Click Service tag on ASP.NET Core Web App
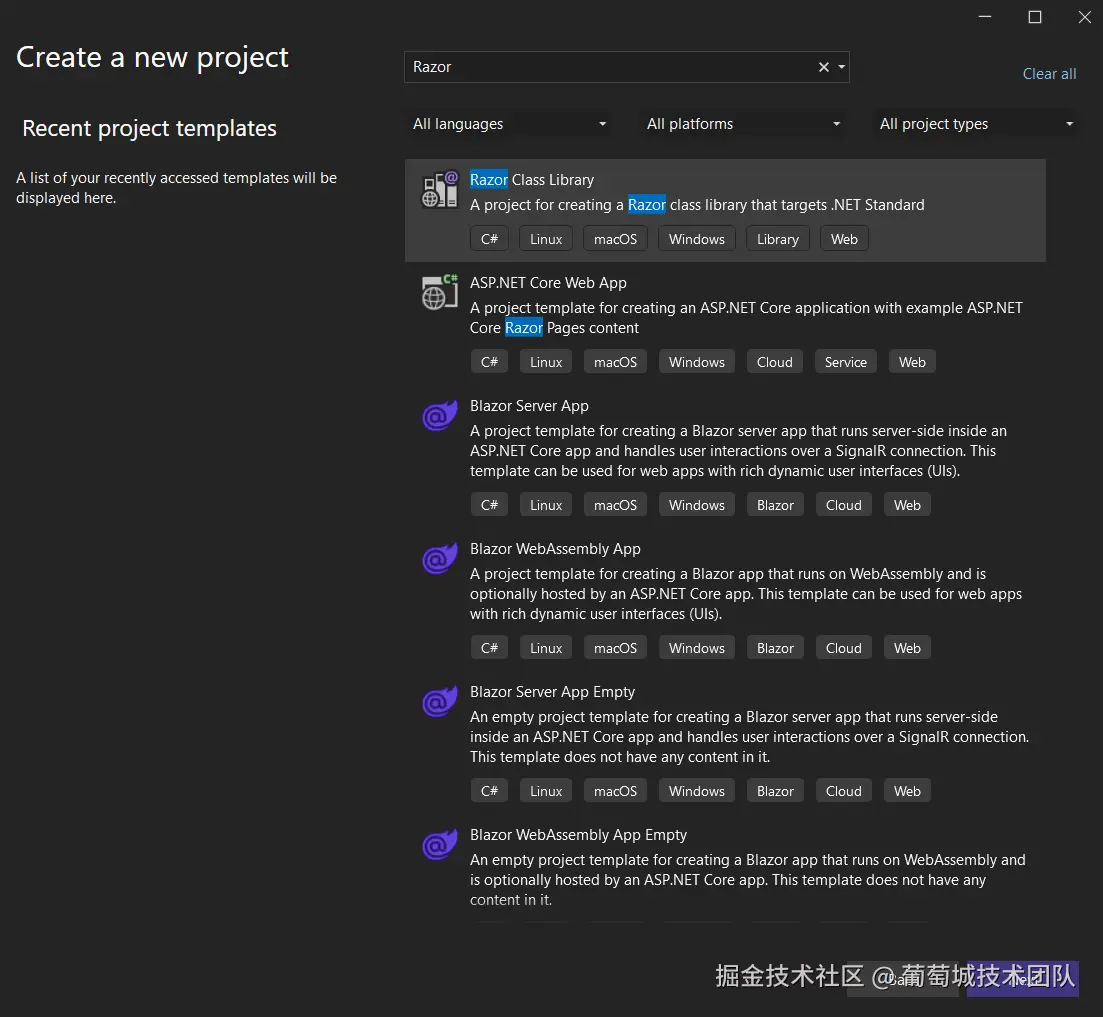Image resolution: width=1103 pixels, height=1017 pixels. point(846,362)
